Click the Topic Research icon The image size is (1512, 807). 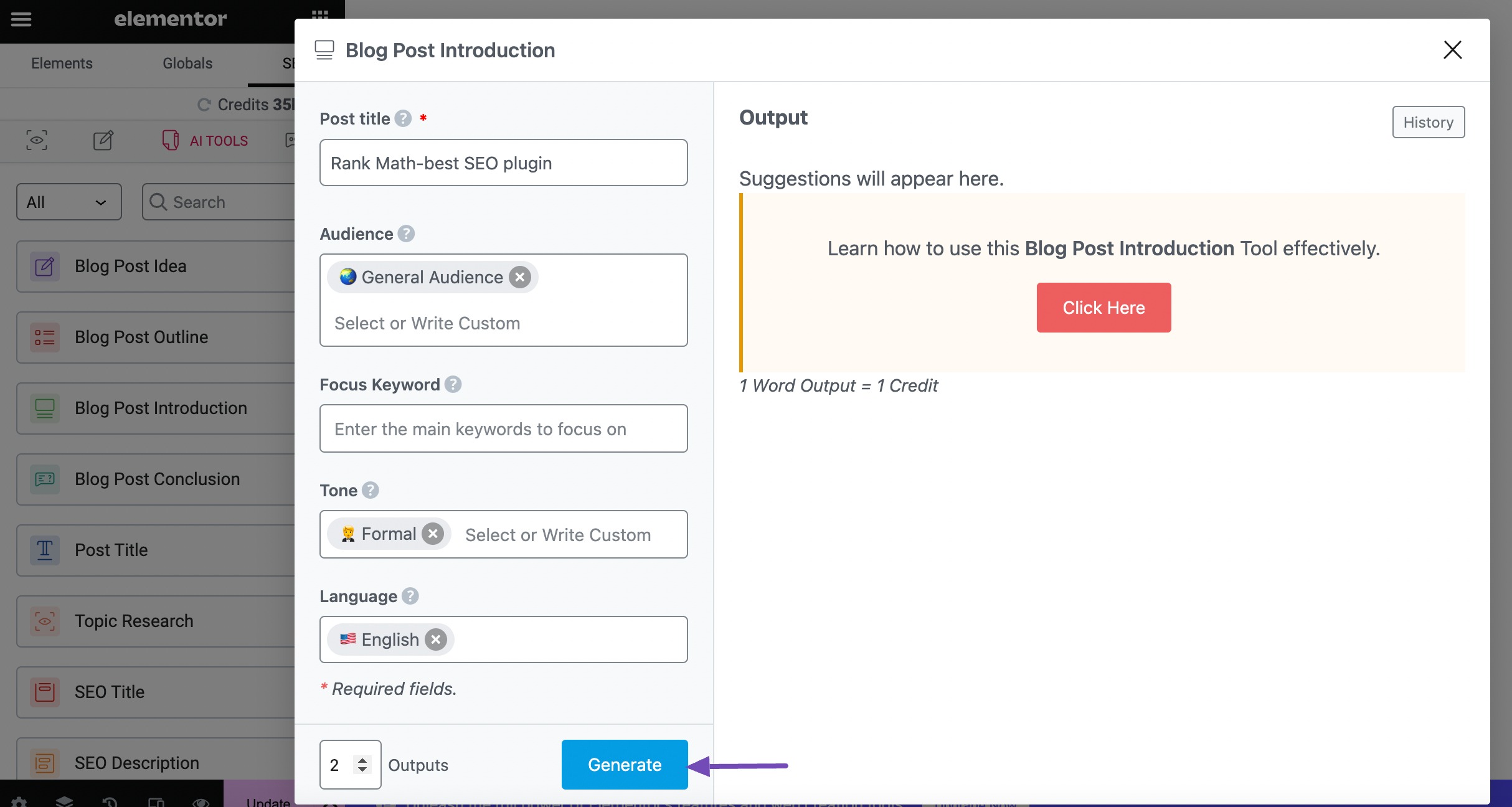[x=45, y=621]
